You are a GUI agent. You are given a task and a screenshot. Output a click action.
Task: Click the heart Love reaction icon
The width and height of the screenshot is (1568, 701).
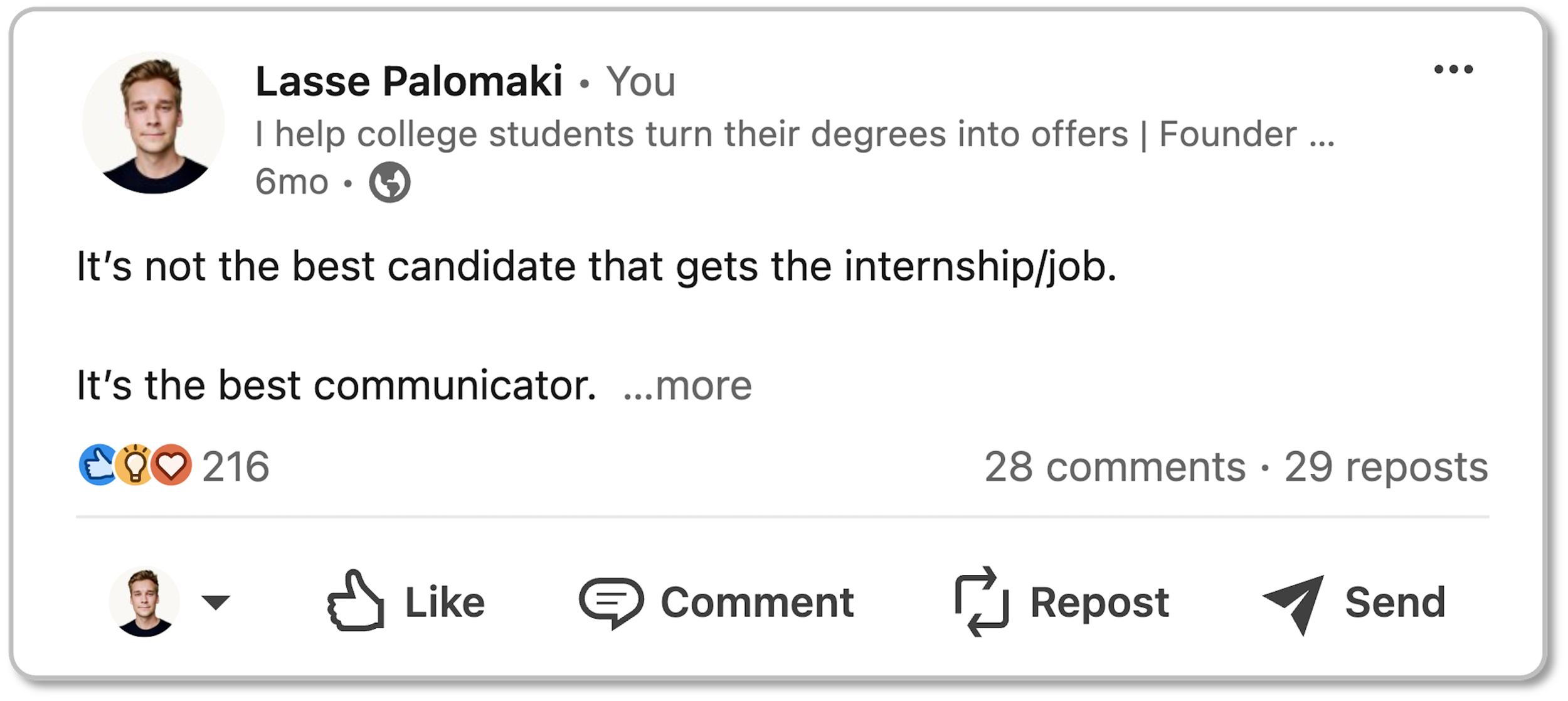tap(172, 465)
